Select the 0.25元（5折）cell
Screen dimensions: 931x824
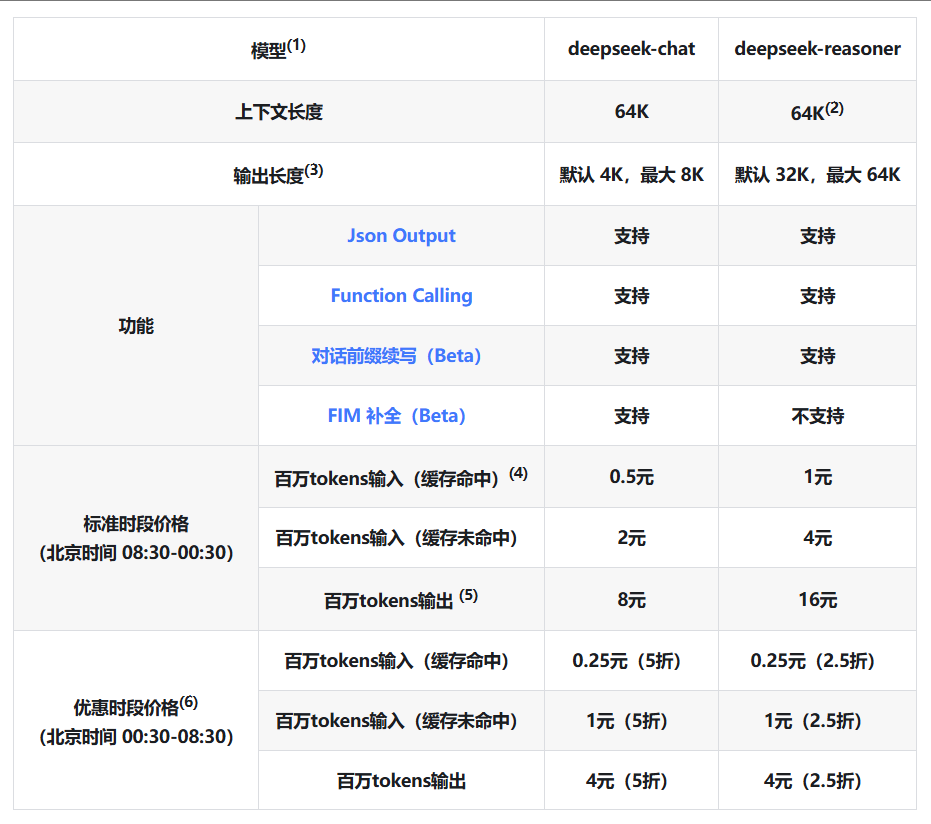point(631,661)
